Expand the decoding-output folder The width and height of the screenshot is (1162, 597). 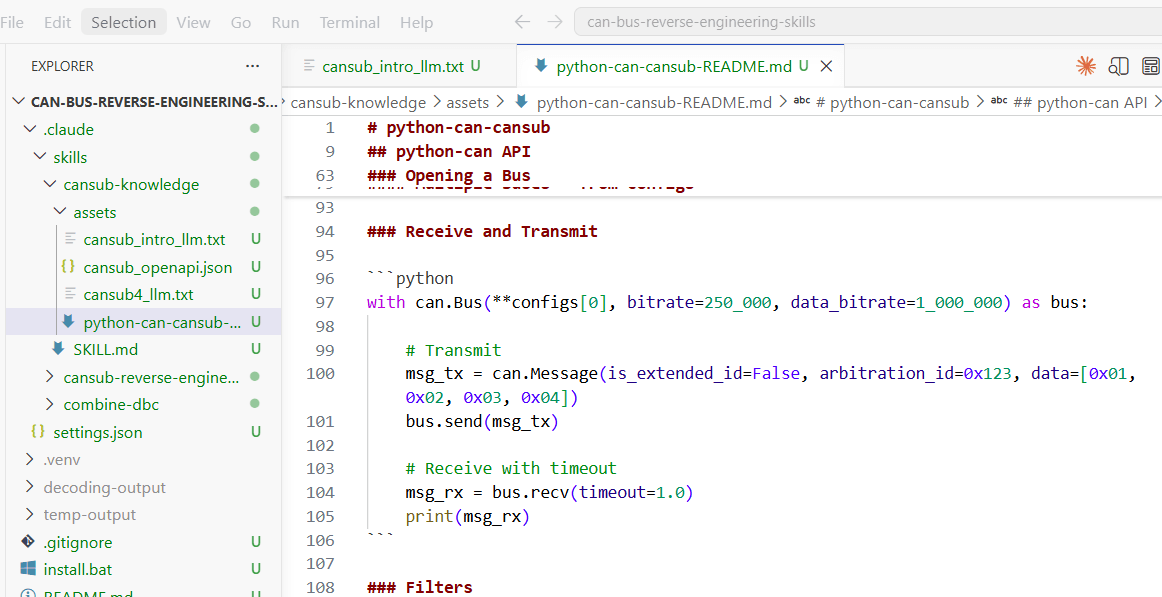30,487
